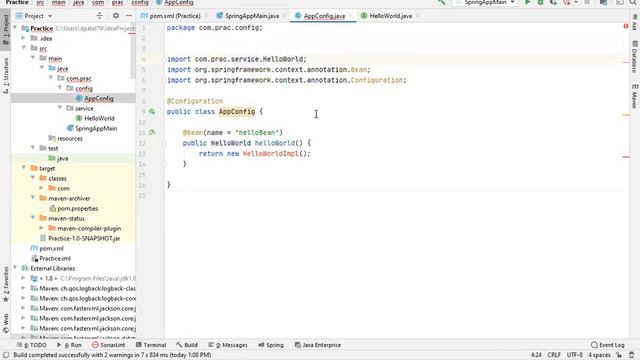Click the green Run button in the toolbar

528,2
